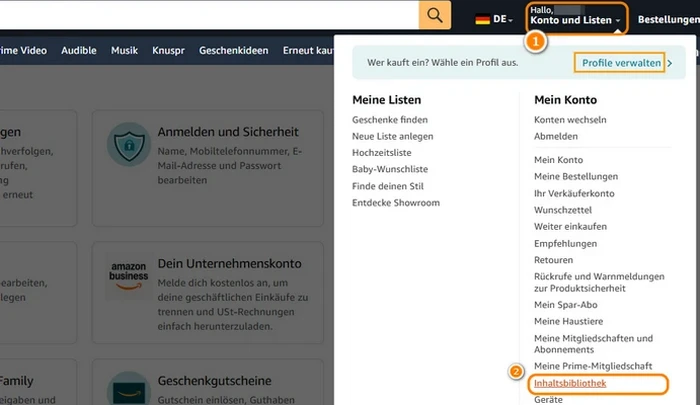Open the Geschenkgutscheine card title
700x405 pixels.
[214, 380]
